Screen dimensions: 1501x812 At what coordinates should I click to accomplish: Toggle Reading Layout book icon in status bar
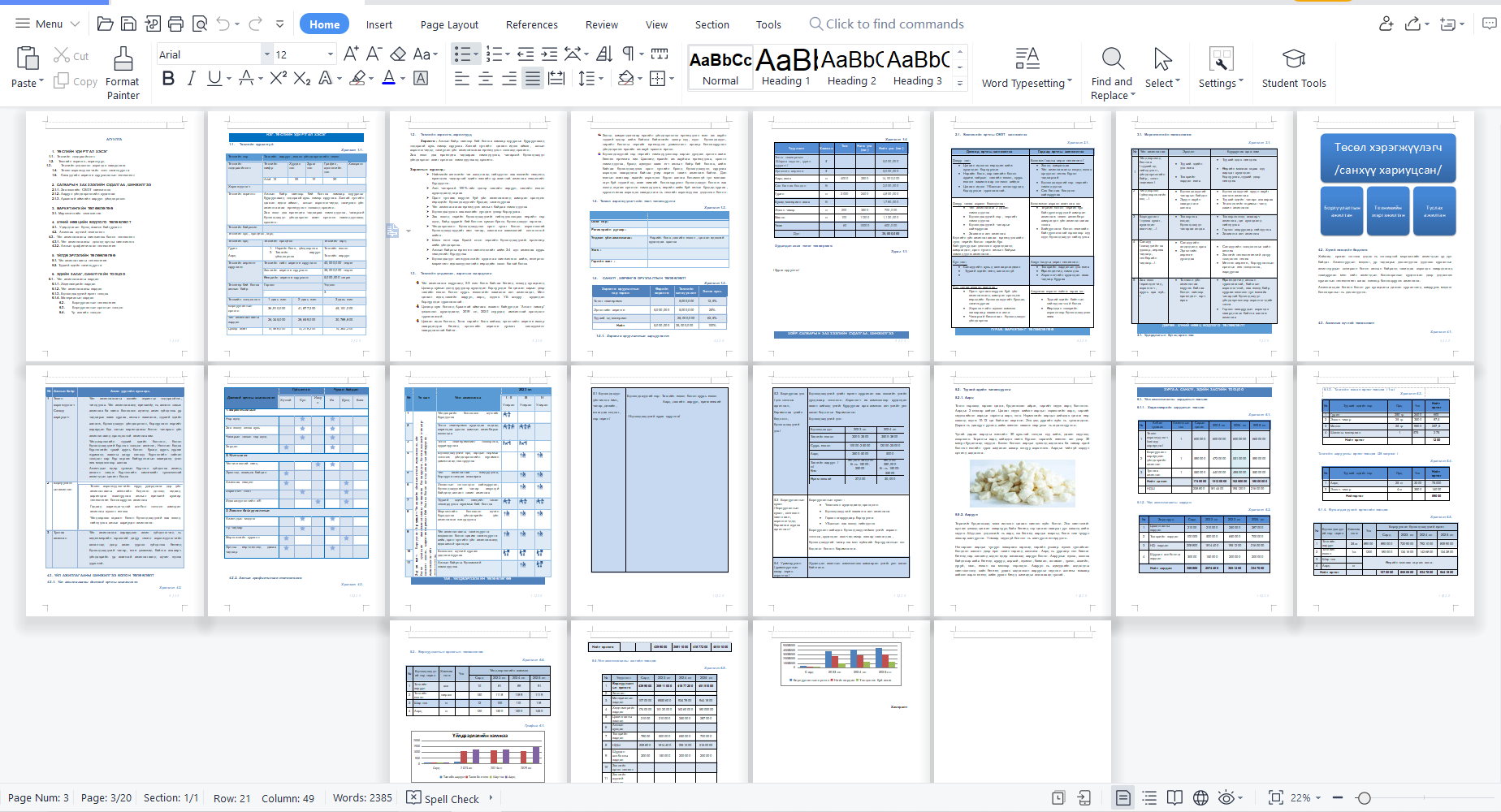(1174, 797)
